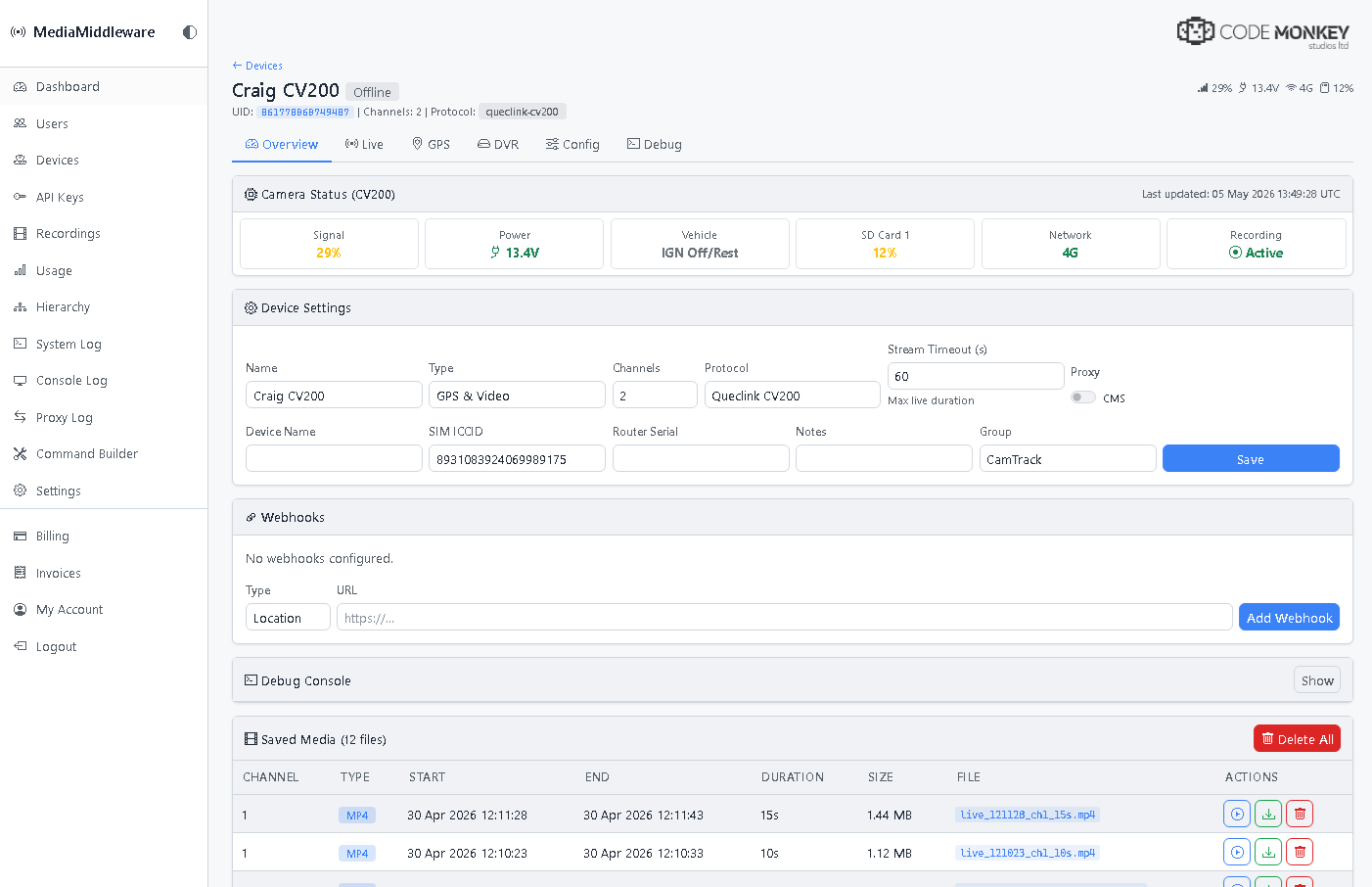Delete the live_121128_ch1_15s.mp4 file
Screen dimensions: 1372x887
(x=1300, y=814)
